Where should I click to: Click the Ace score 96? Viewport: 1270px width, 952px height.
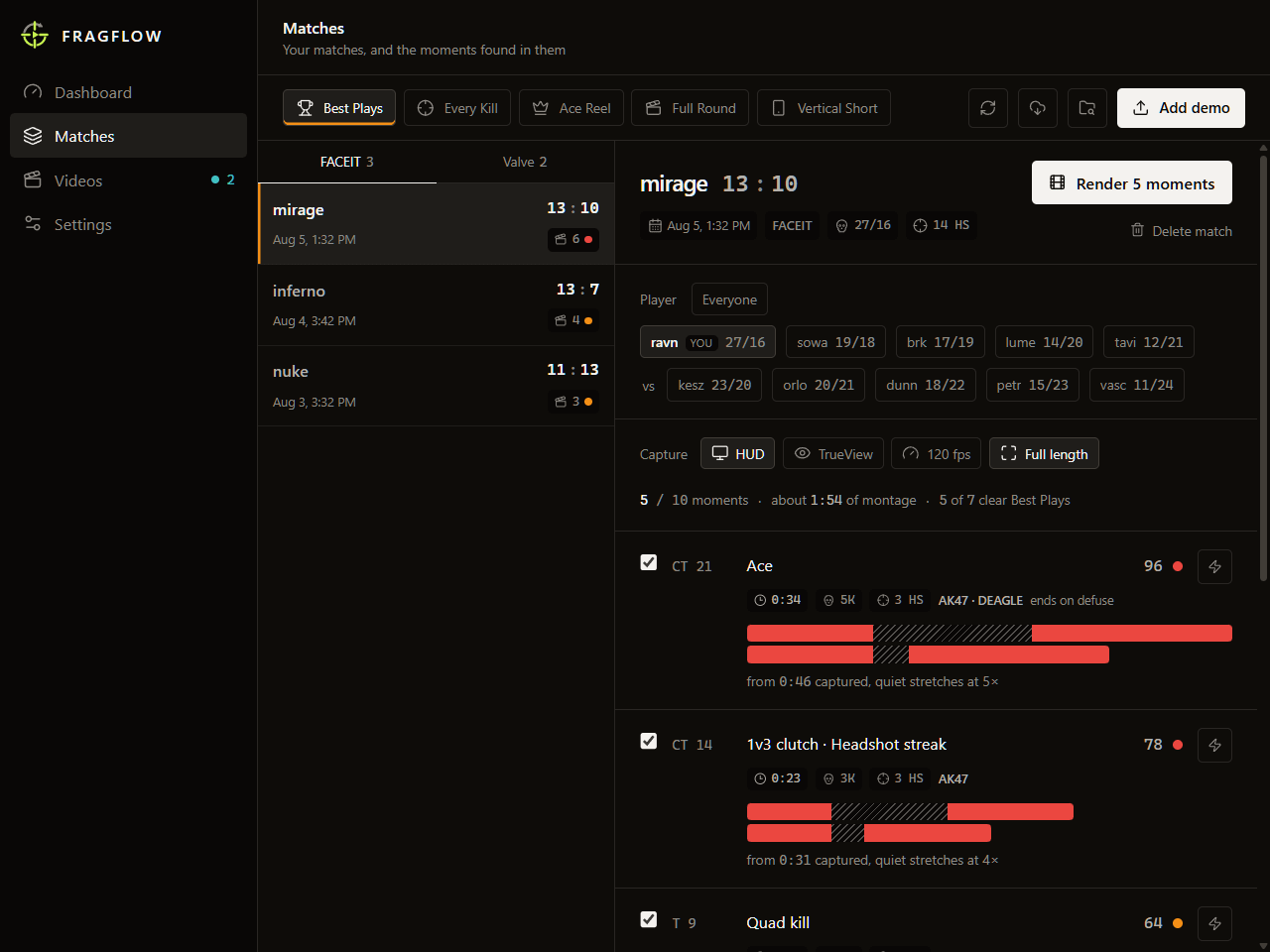coord(1153,566)
